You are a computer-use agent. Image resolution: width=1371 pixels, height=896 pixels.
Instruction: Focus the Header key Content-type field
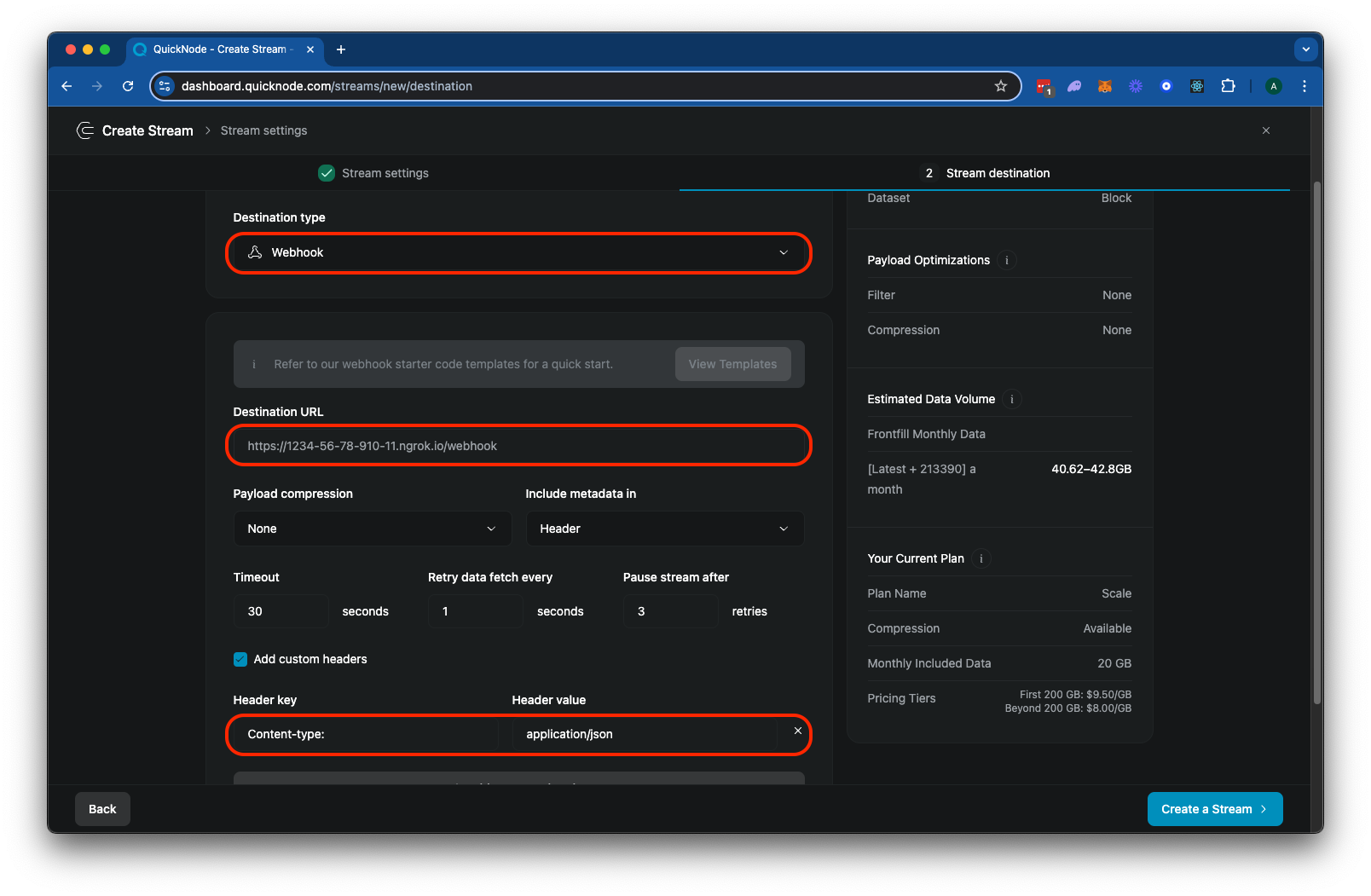coord(366,734)
